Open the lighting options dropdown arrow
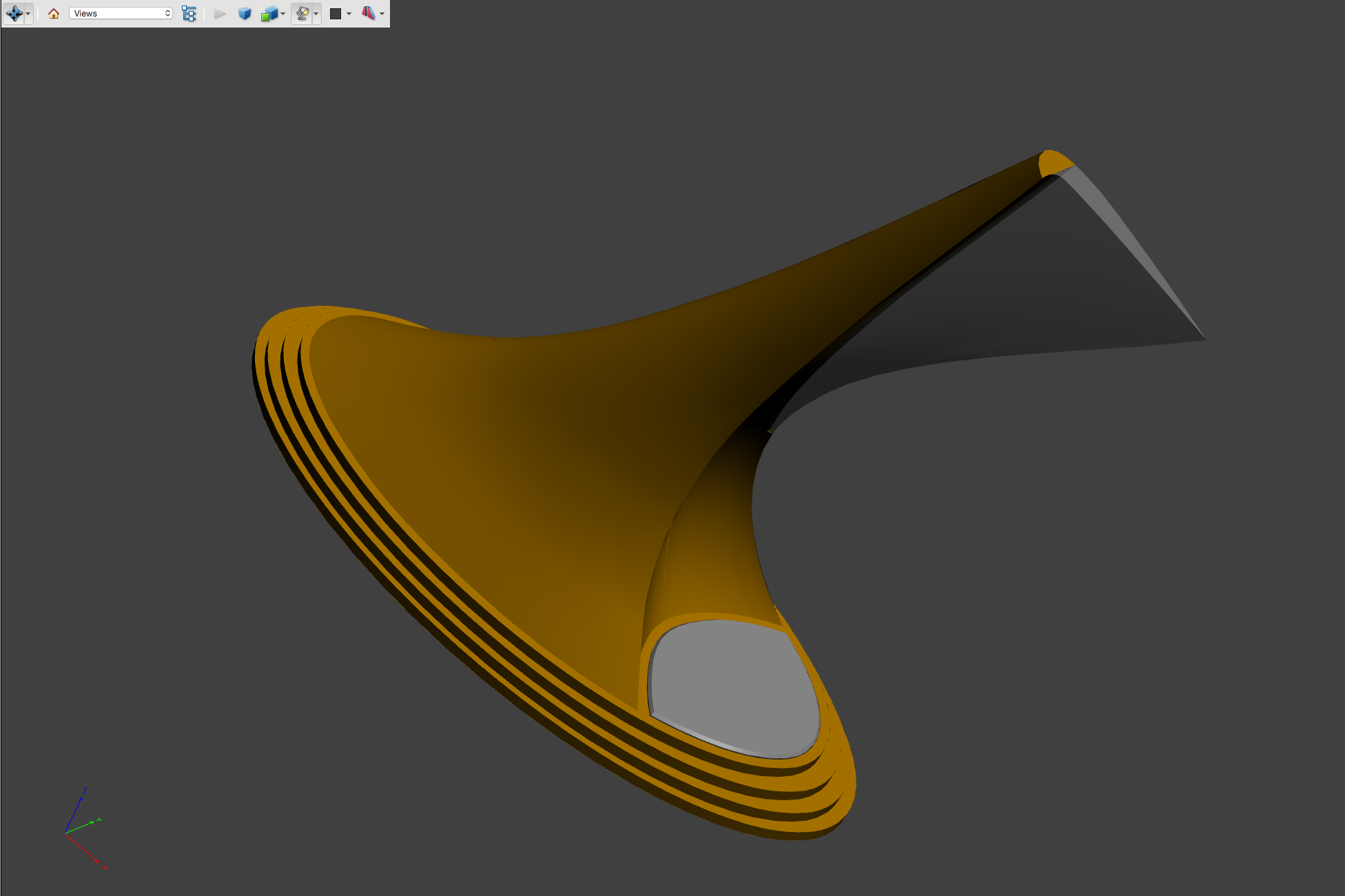The height and width of the screenshot is (896, 1345). pos(316,14)
